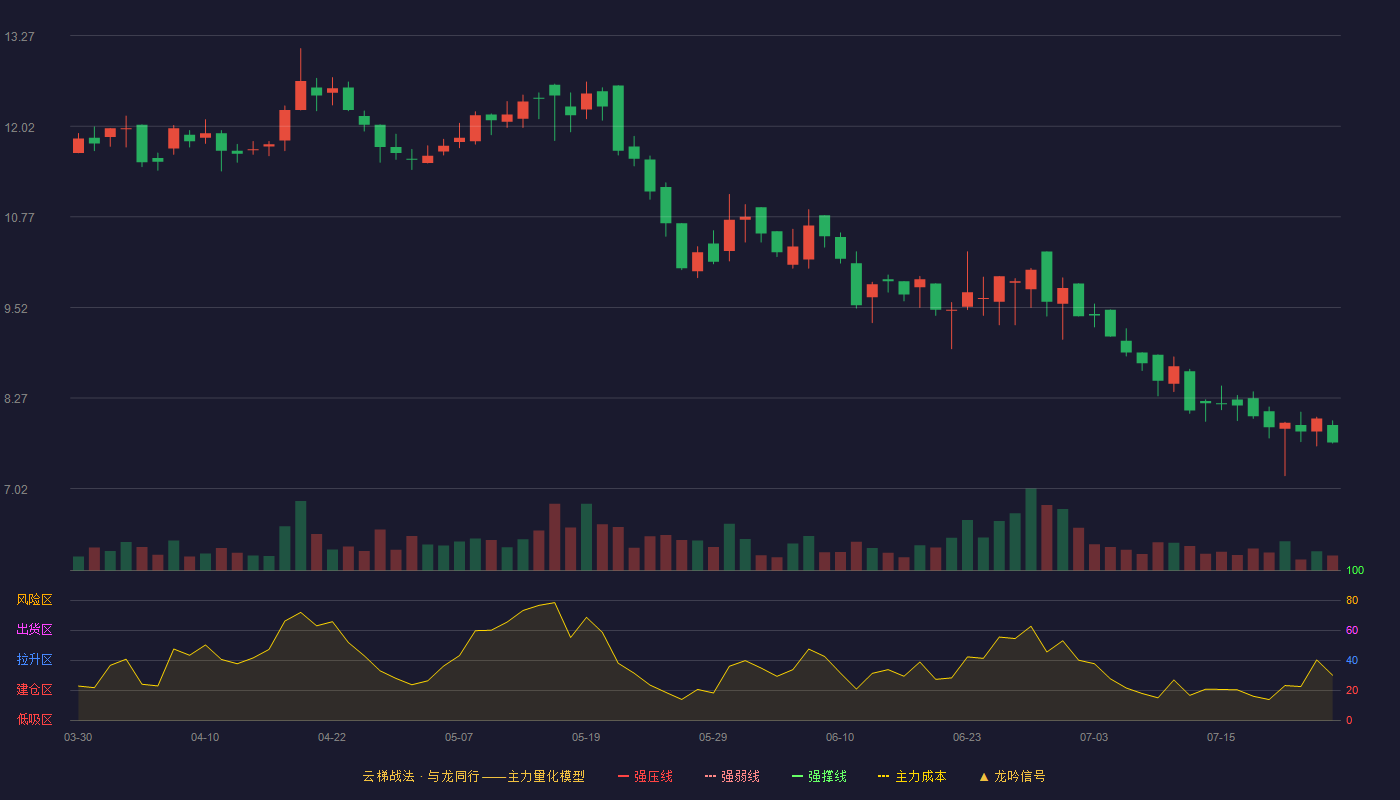
Task: Toggle the pink dashed 强弱线 legend marker
Action: coord(710,776)
